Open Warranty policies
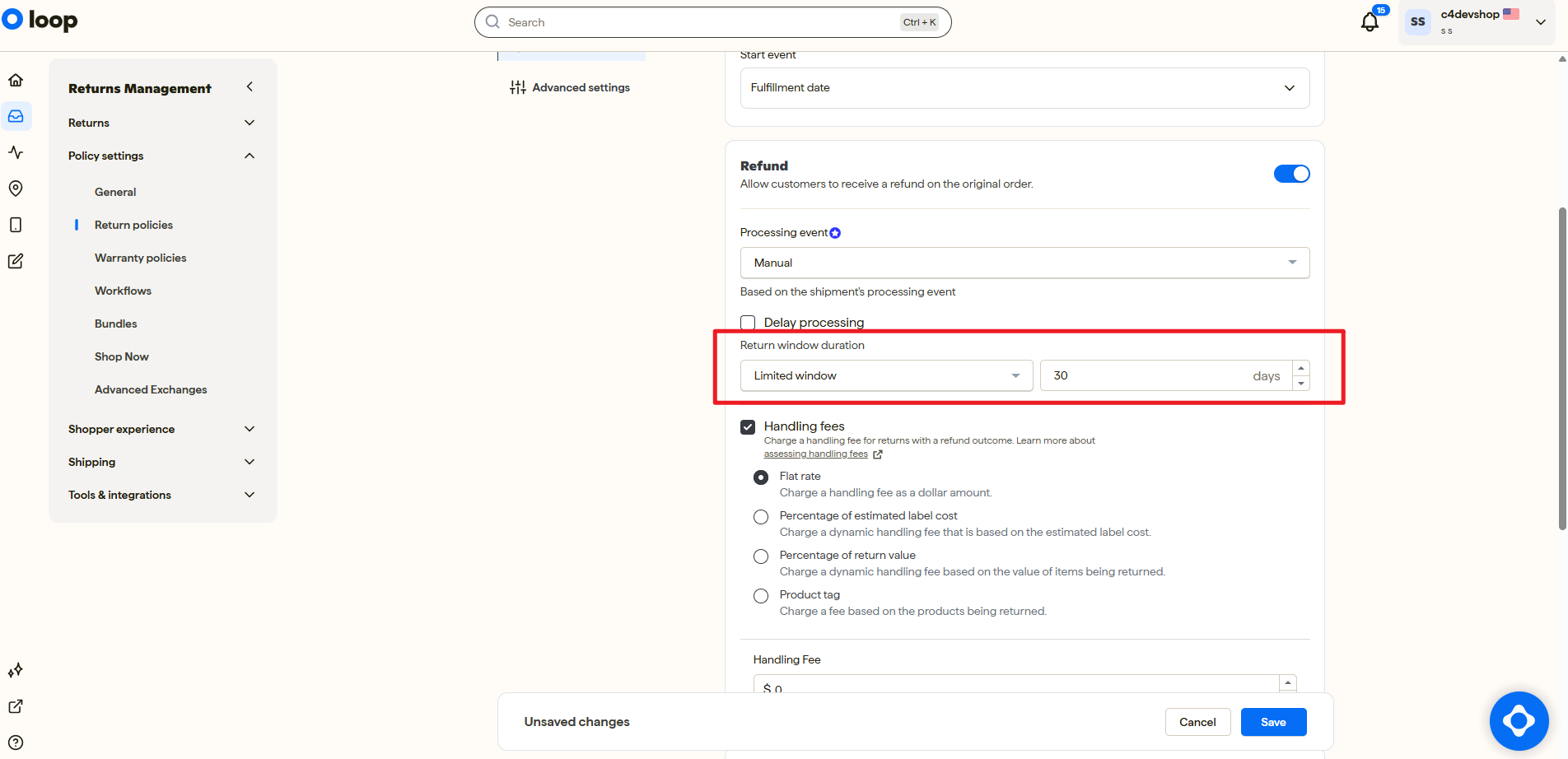This screenshot has width=1568, height=759. 140,258
